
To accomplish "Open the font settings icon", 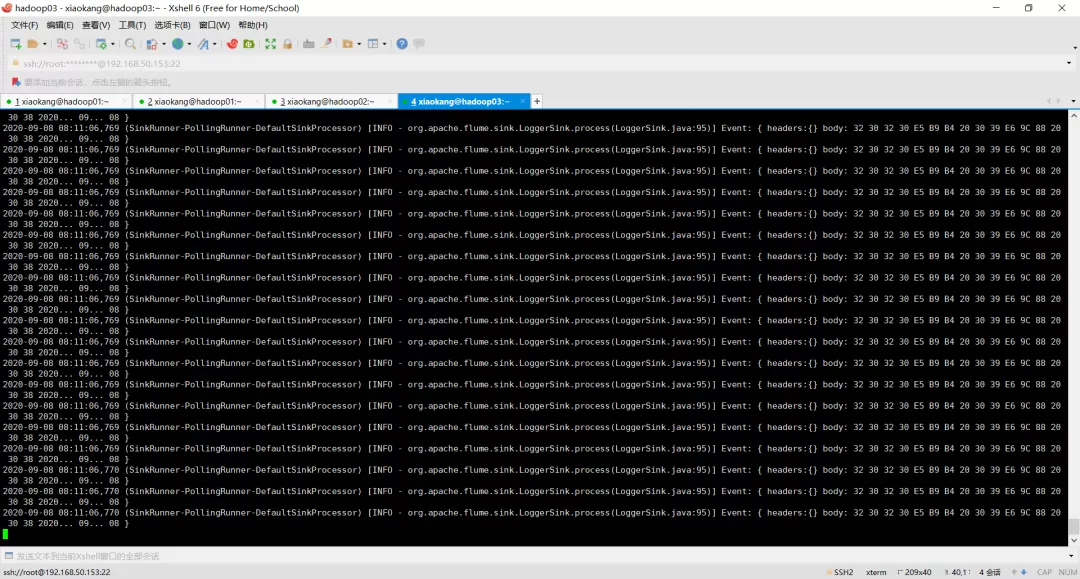I will 203,44.
